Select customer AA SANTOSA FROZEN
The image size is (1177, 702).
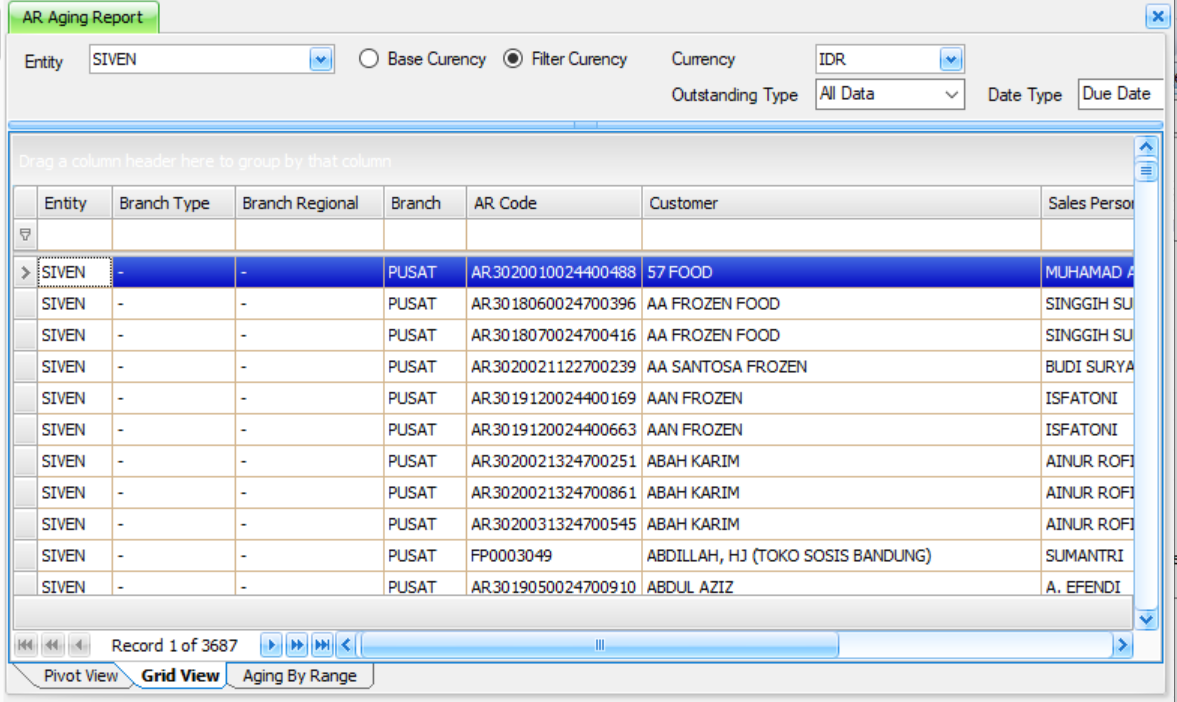pyautogui.click(x=841, y=366)
